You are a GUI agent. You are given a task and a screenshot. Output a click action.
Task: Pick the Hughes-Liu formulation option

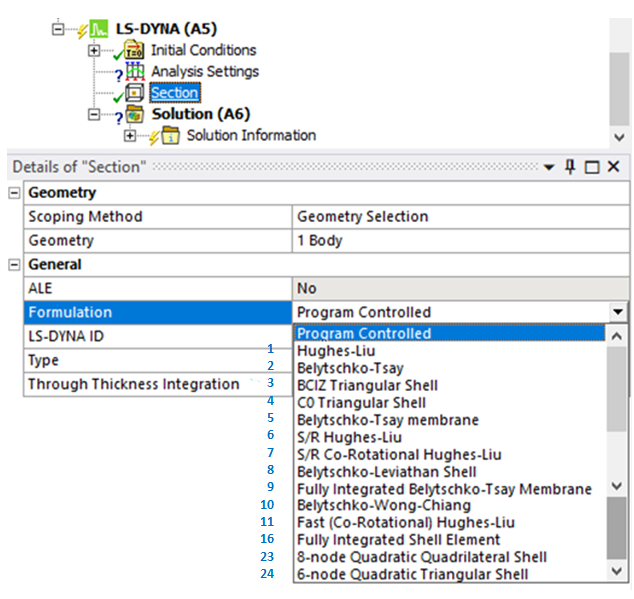331,351
